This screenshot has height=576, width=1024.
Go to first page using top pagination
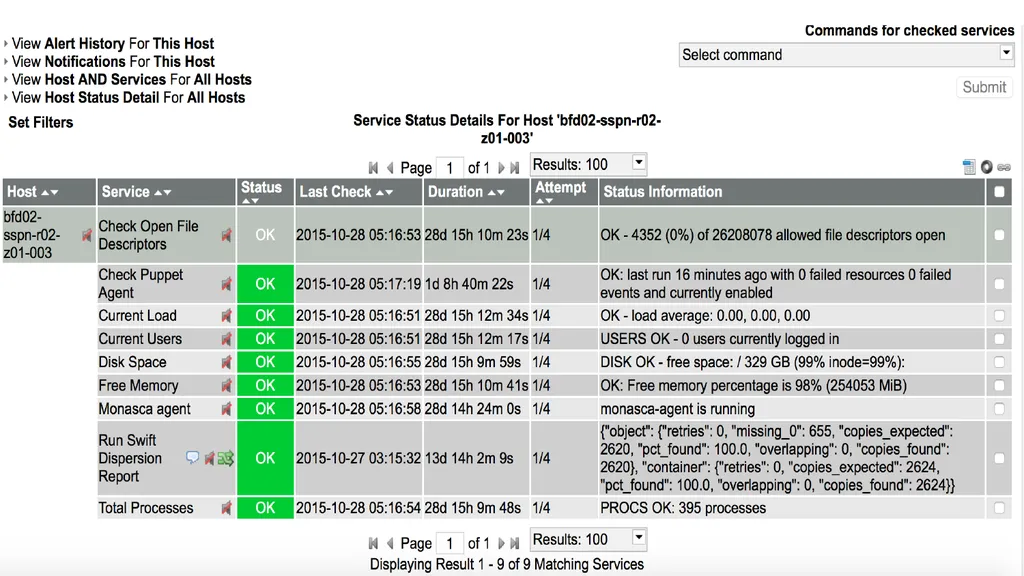tap(373, 168)
